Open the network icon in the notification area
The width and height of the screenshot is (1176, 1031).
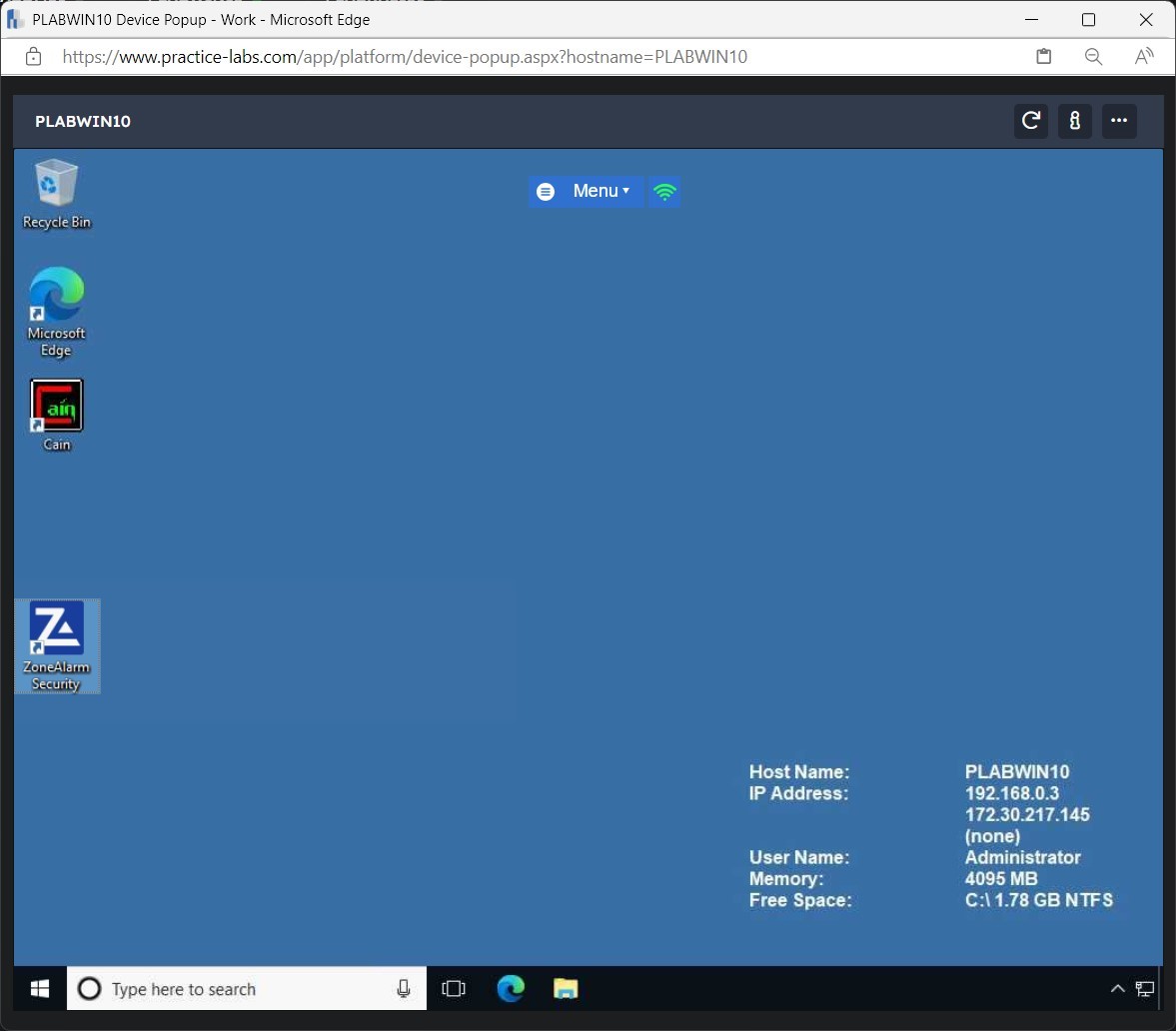tap(1145, 988)
